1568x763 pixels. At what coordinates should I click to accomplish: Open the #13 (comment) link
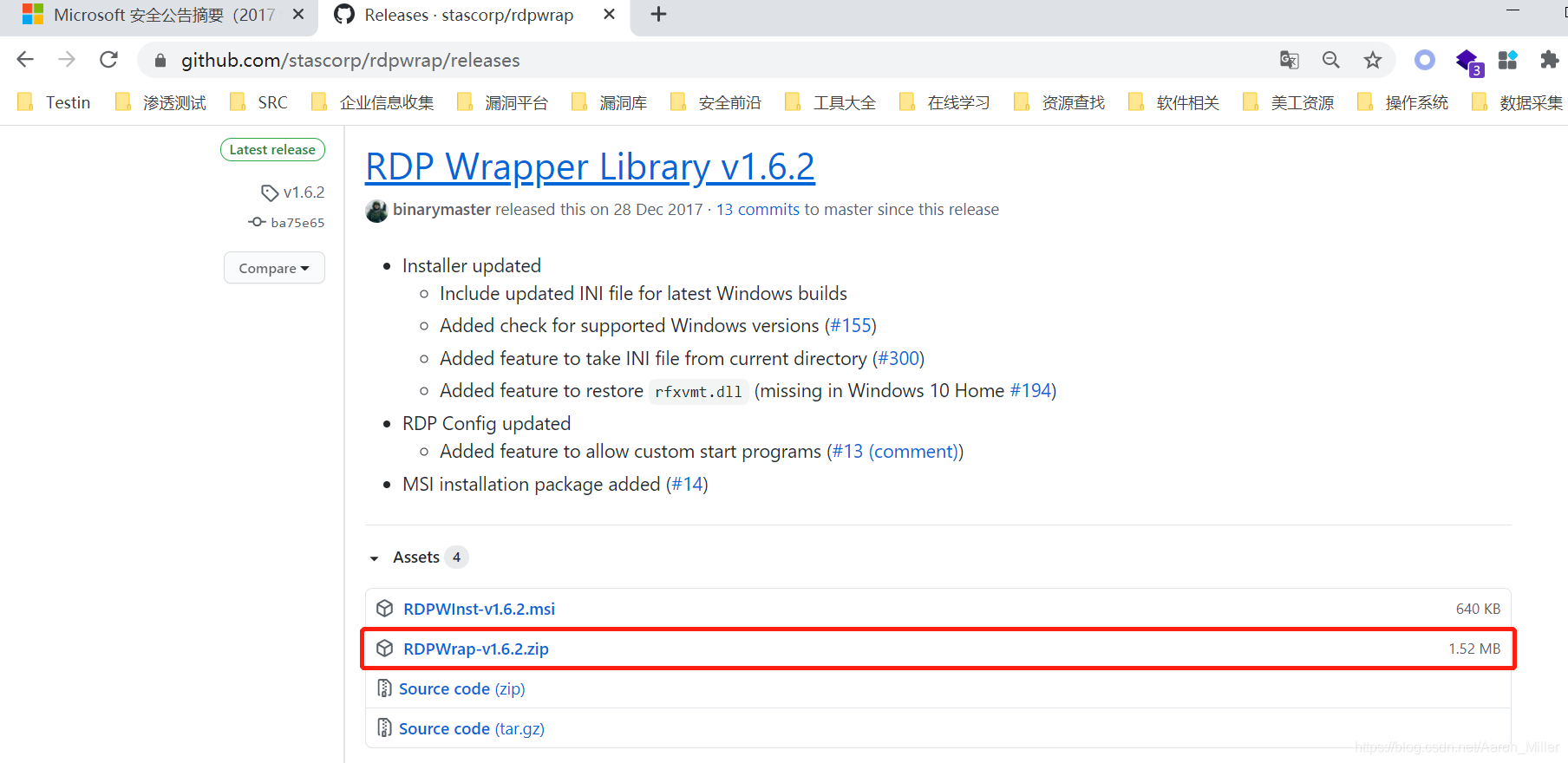pyautogui.click(x=895, y=452)
